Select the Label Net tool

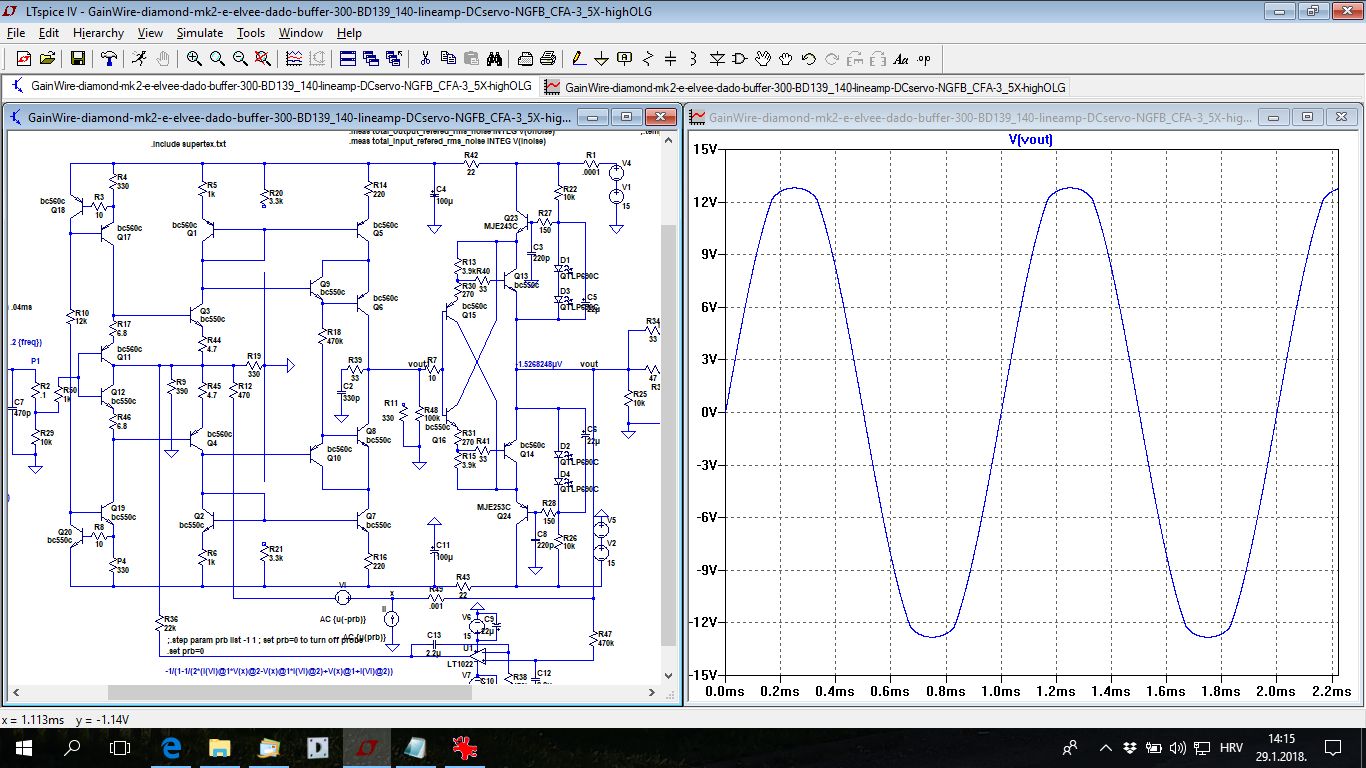(x=624, y=59)
